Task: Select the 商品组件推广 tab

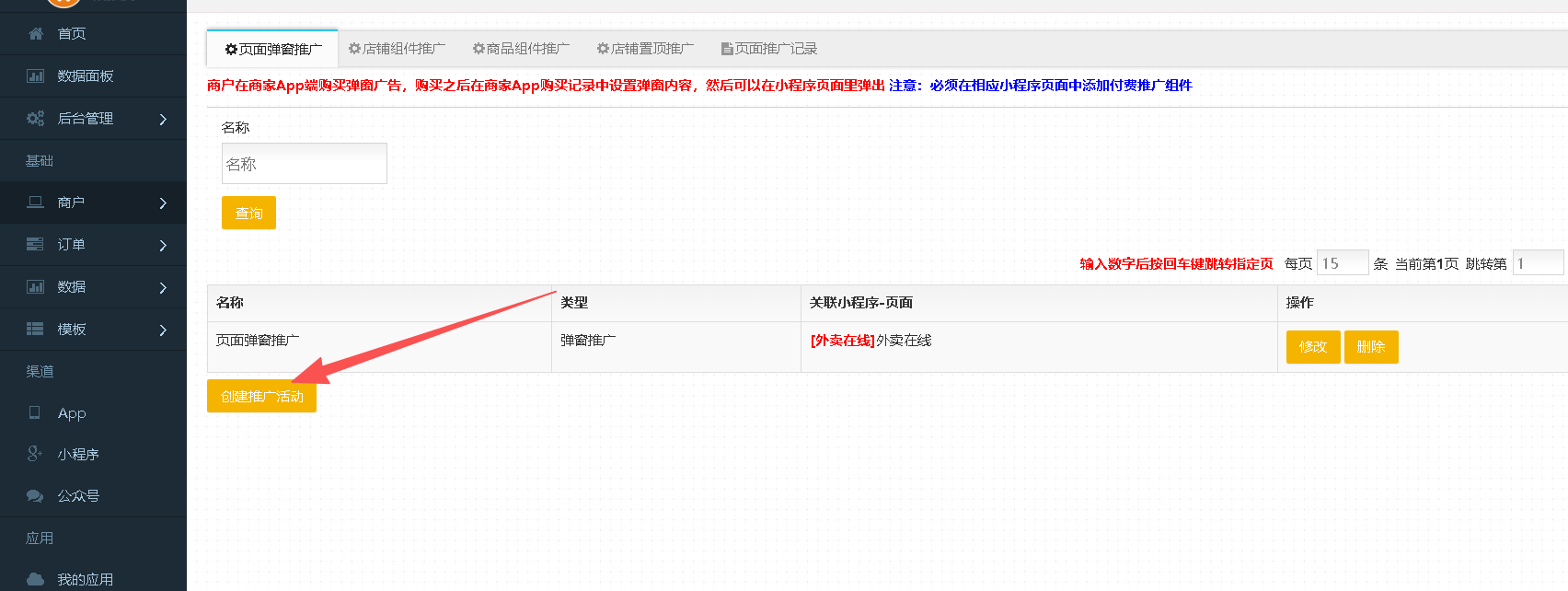Action: 521,49
